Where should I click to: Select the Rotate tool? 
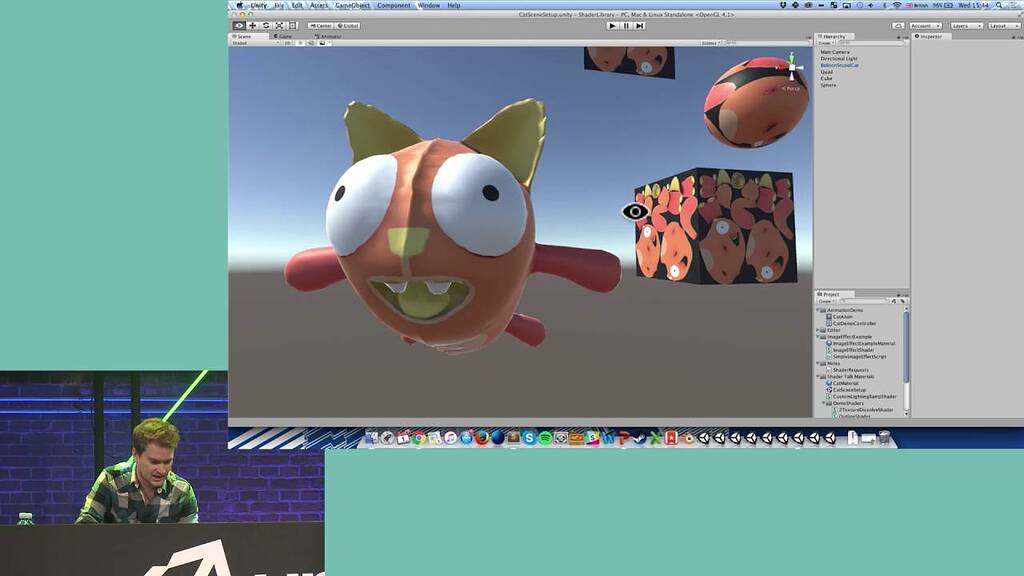pyautogui.click(x=268, y=25)
